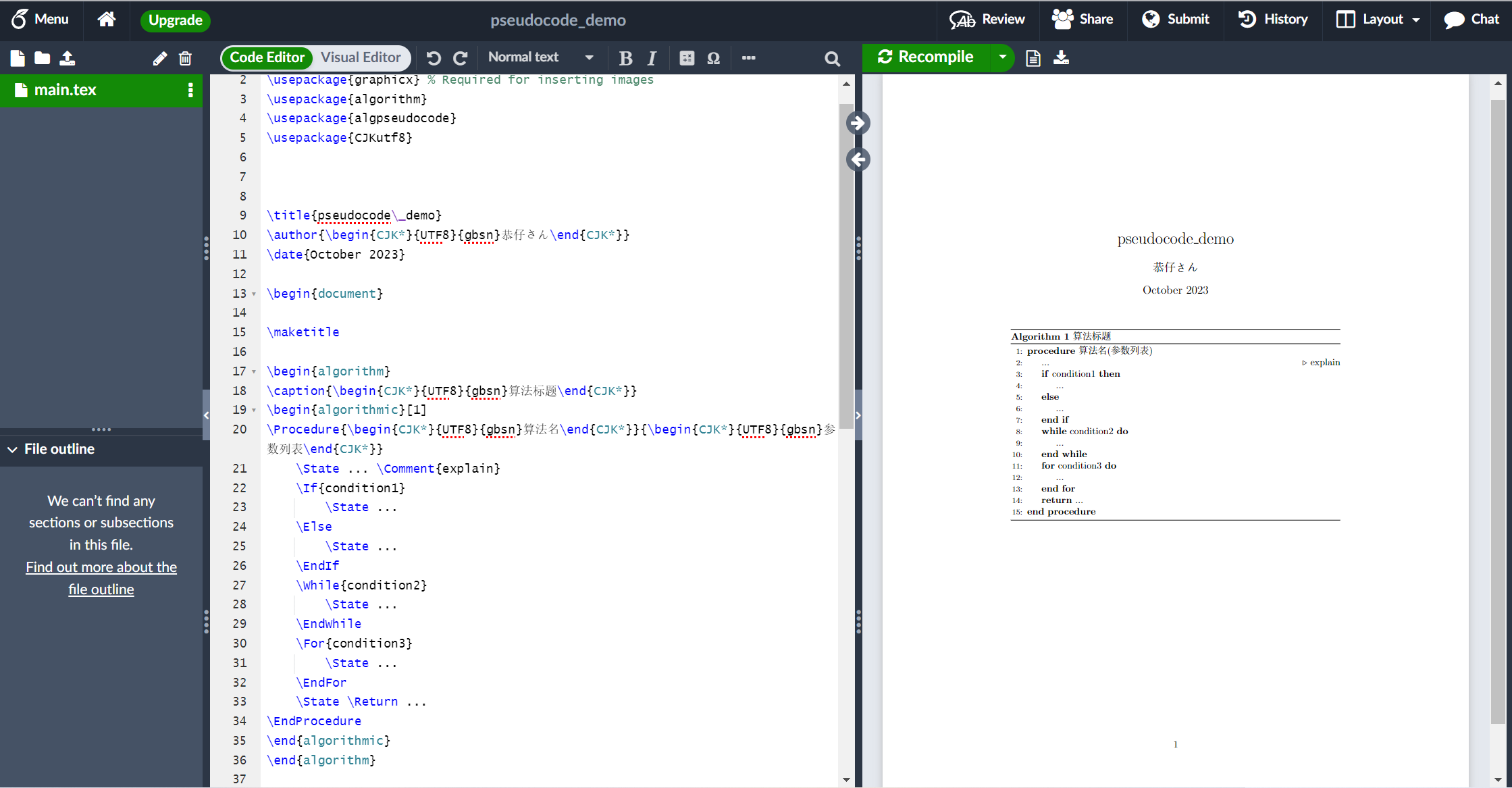Open 'Find out more about the file outline' link
The width and height of the screenshot is (1512, 788).
101,578
